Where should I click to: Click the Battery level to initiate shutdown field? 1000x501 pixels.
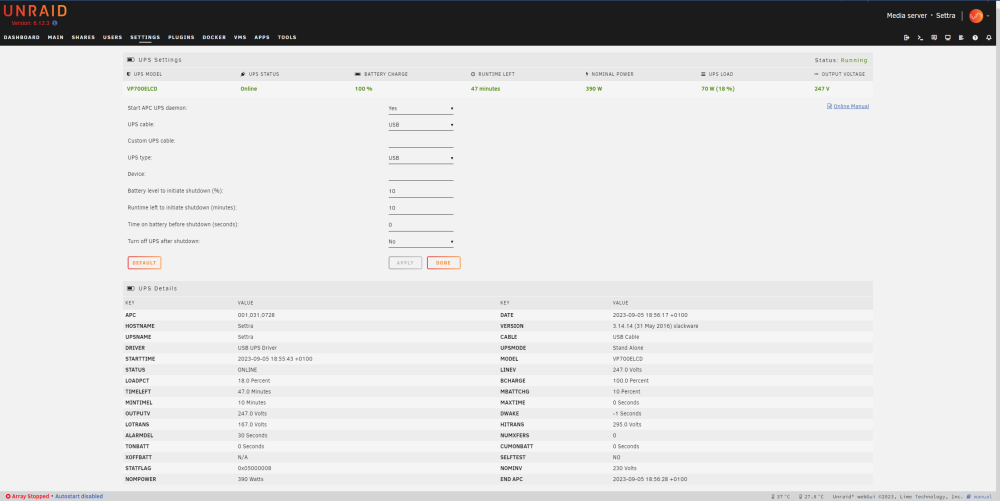click(x=421, y=191)
